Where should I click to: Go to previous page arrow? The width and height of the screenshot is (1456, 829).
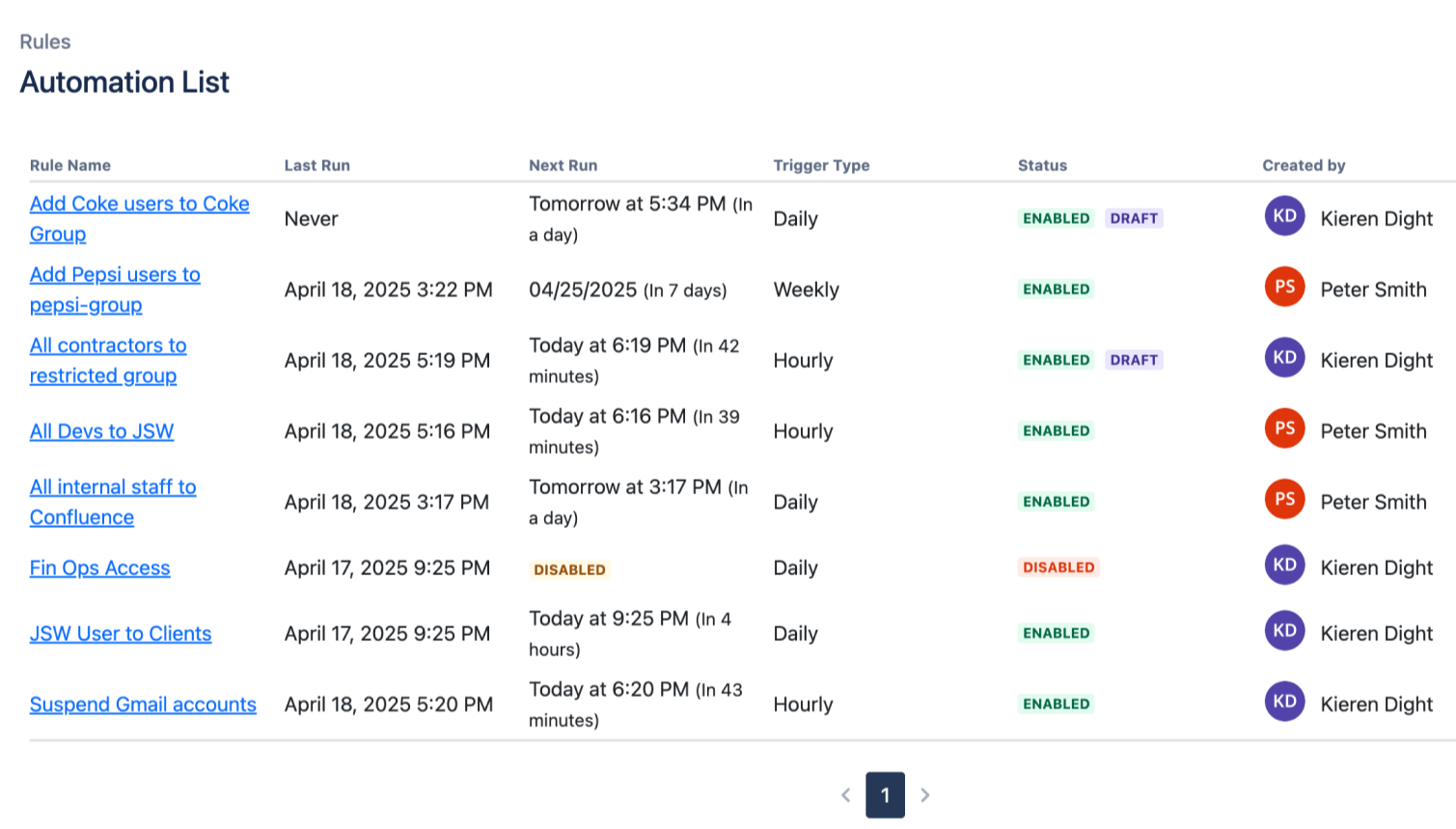coord(845,795)
